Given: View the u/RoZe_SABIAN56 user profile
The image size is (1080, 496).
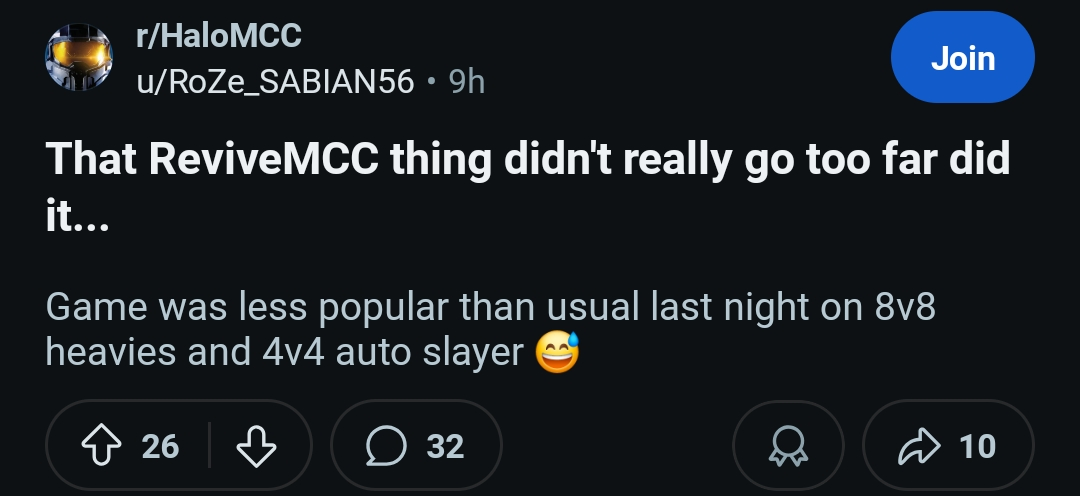Looking at the screenshot, I should [x=275, y=81].
